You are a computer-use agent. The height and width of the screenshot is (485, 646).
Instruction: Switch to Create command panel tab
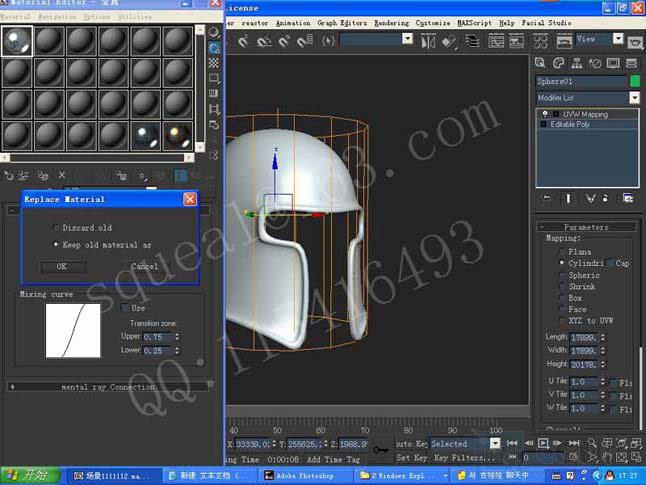(540, 63)
